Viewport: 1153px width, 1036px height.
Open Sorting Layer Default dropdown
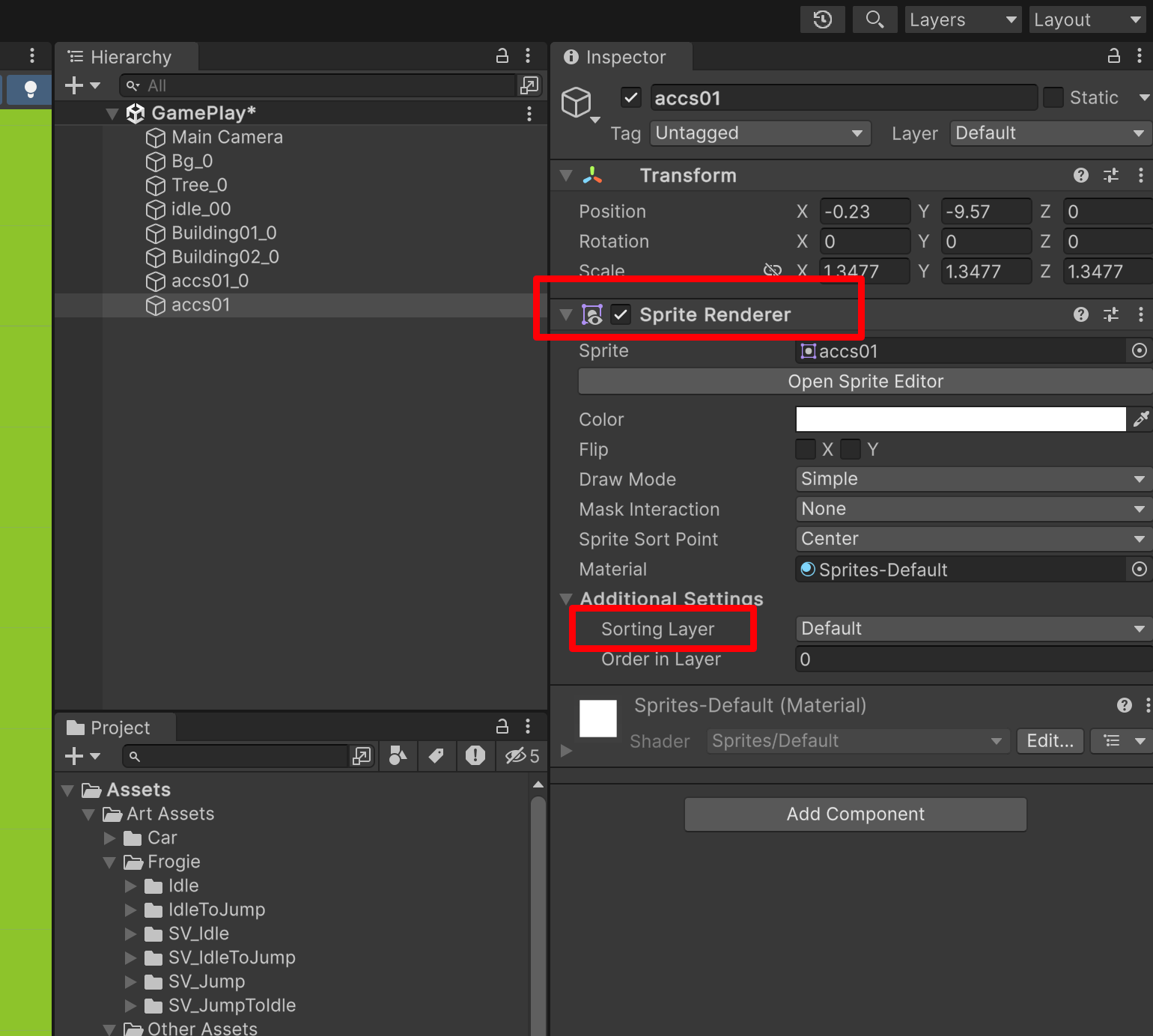pos(973,629)
